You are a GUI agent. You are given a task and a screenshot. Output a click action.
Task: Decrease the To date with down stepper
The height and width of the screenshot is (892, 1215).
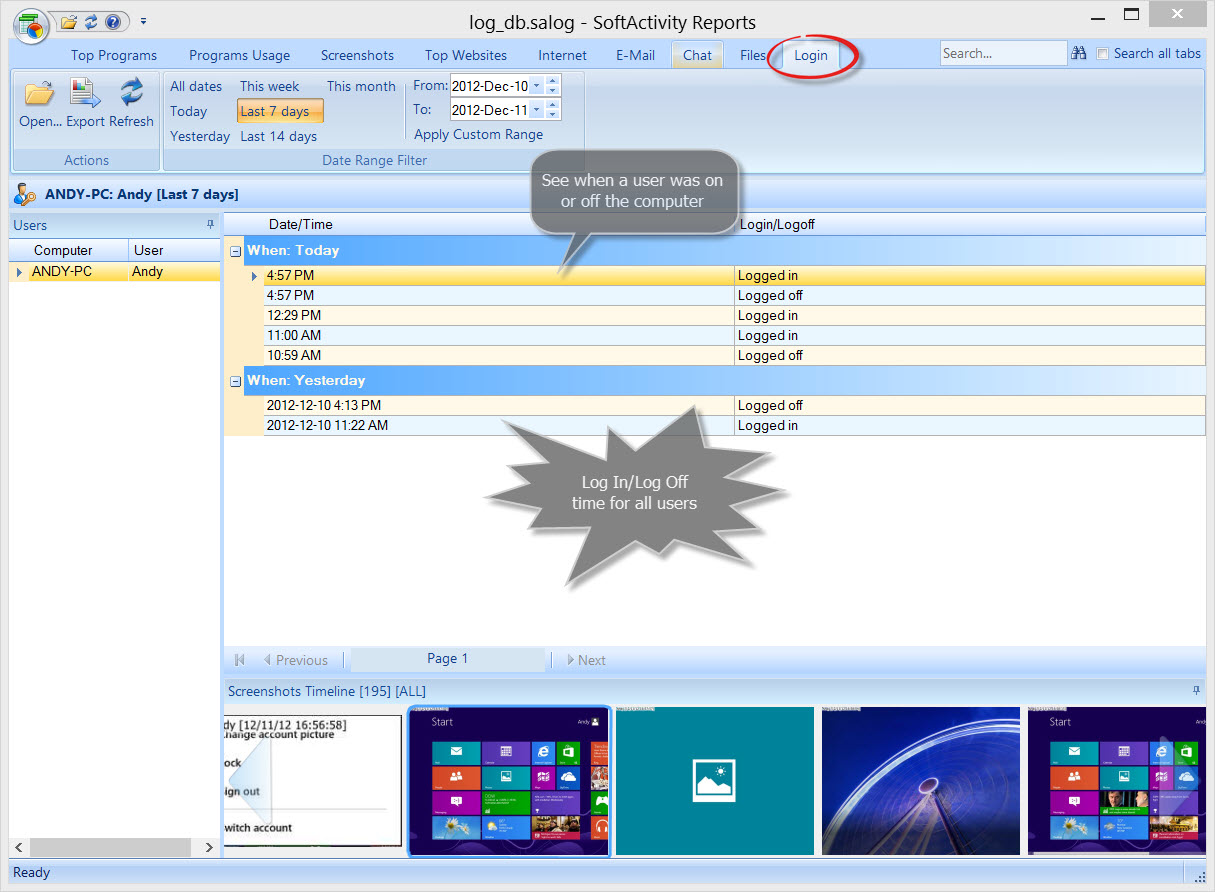pos(553,115)
